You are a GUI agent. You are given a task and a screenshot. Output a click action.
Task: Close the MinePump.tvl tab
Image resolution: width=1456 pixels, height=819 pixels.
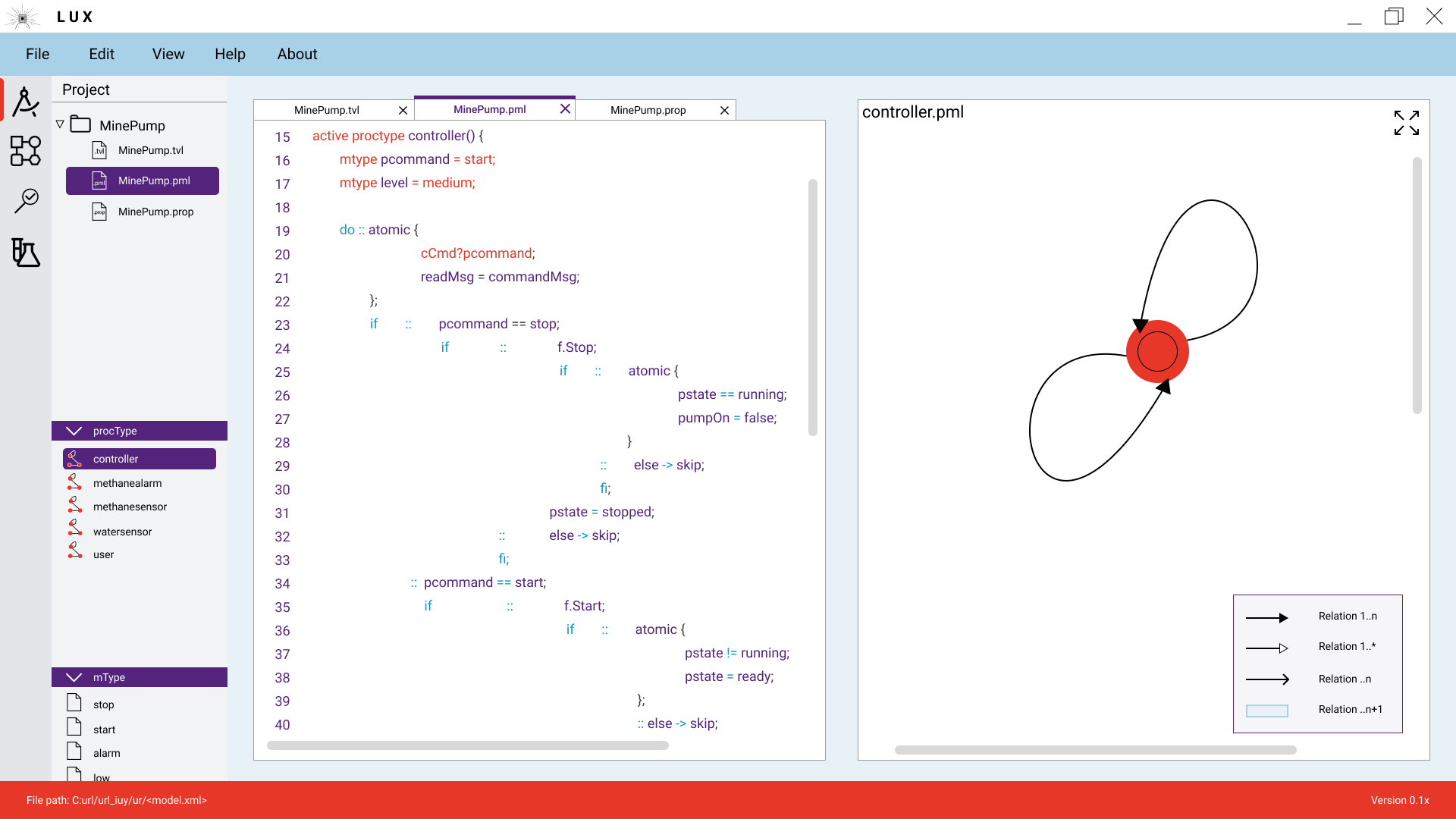403,111
